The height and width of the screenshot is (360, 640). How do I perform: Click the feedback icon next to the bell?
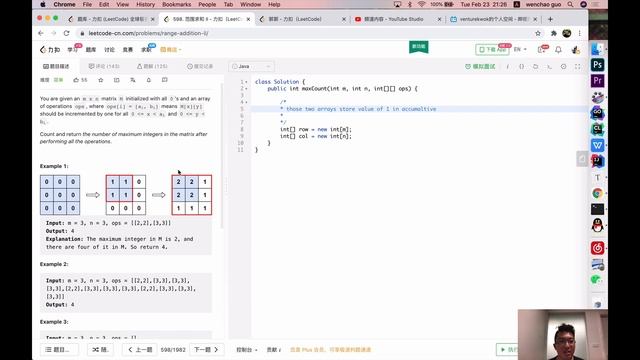pyautogui.click(x=164, y=80)
